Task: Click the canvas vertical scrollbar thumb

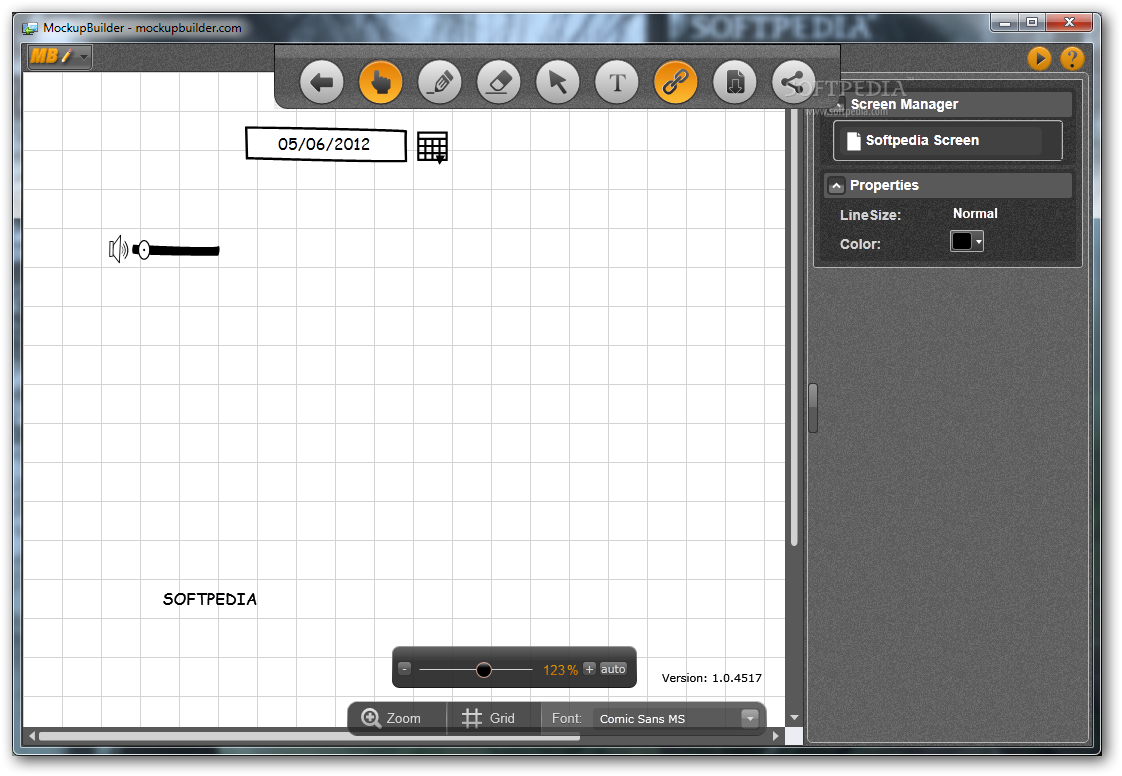Action: point(794,327)
